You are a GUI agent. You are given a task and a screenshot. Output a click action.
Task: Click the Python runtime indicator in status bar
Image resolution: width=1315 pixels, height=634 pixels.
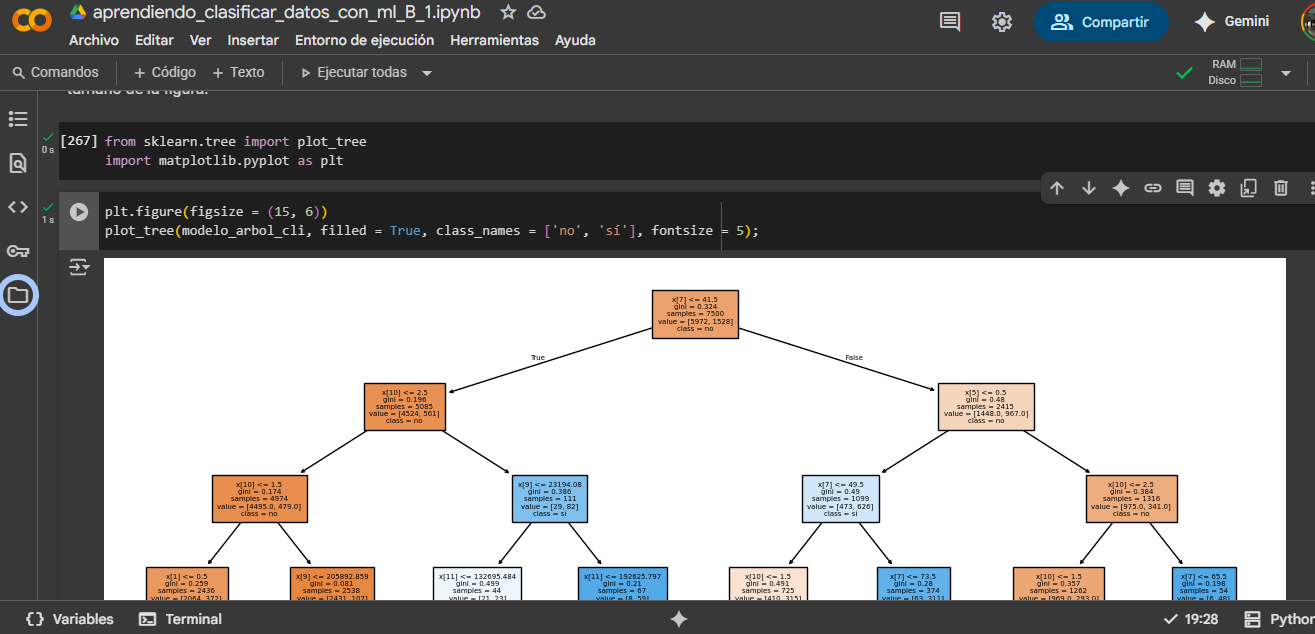[1277, 619]
